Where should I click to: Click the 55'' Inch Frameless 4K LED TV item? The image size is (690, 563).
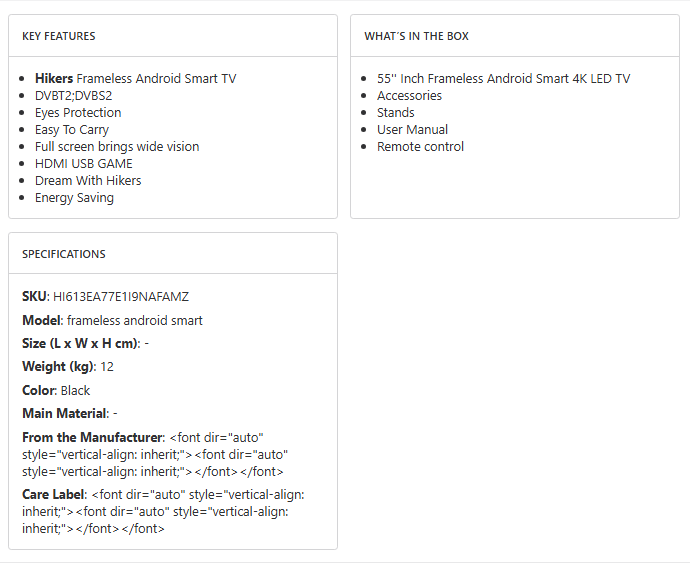point(503,78)
